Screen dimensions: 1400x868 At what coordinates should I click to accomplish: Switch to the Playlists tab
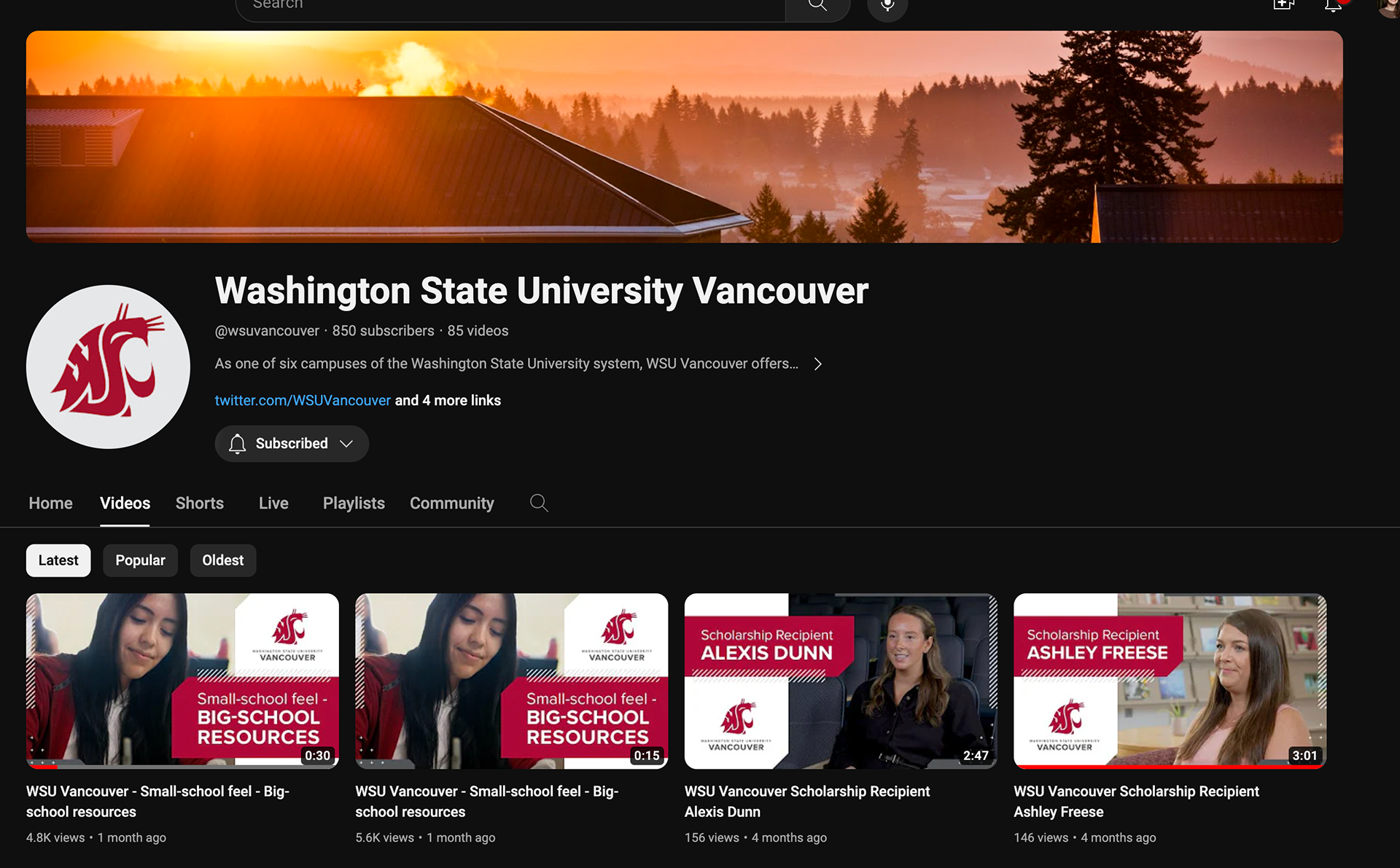[354, 504]
